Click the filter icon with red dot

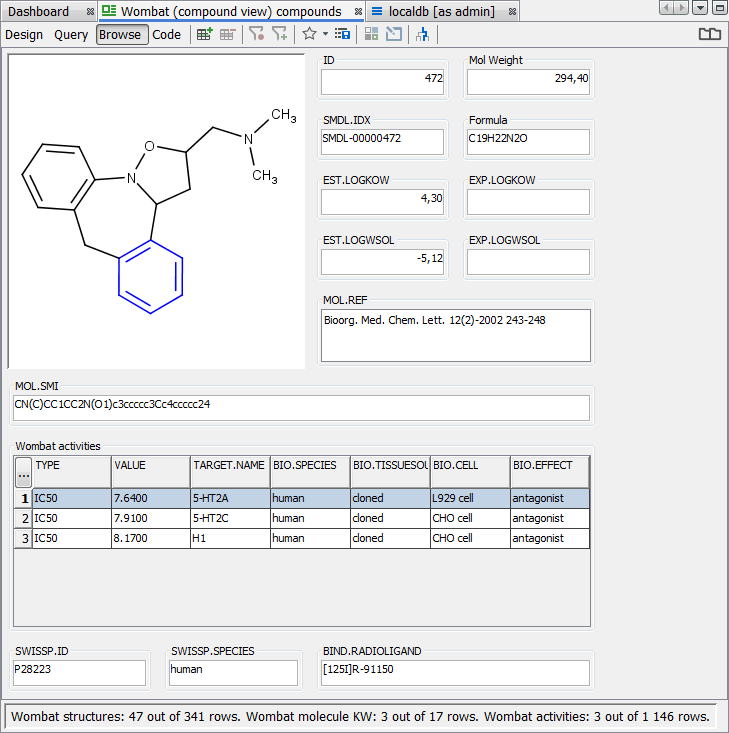tap(257, 34)
